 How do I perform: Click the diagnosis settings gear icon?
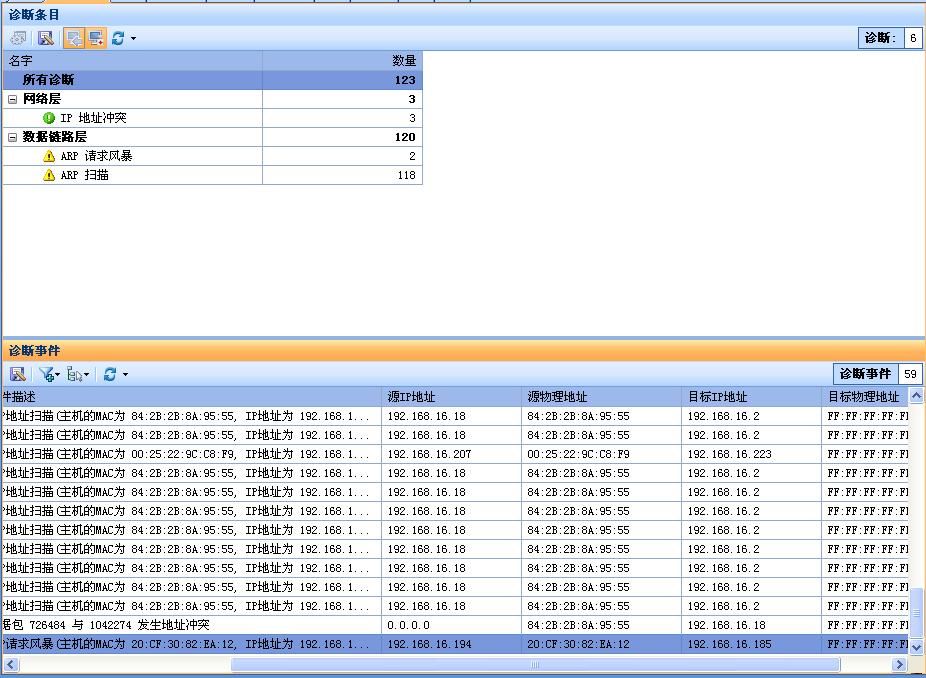18,38
